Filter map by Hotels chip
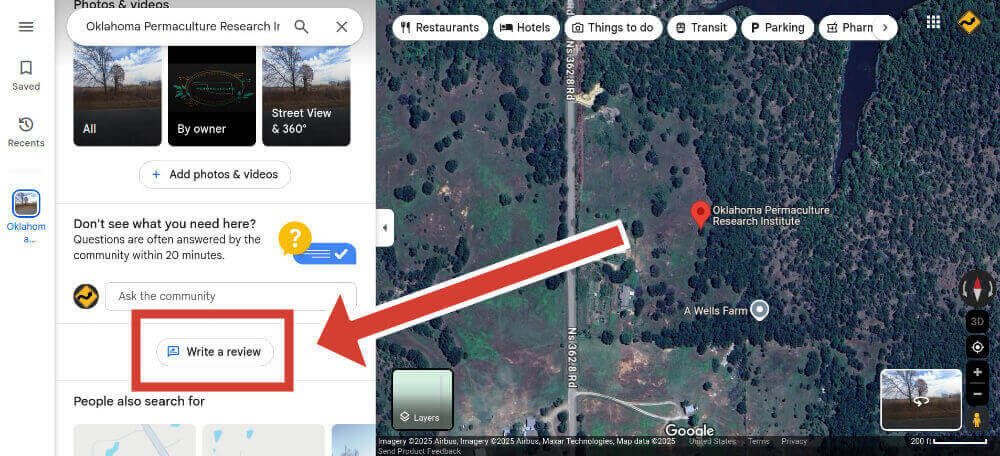1000x456 pixels. click(x=526, y=27)
